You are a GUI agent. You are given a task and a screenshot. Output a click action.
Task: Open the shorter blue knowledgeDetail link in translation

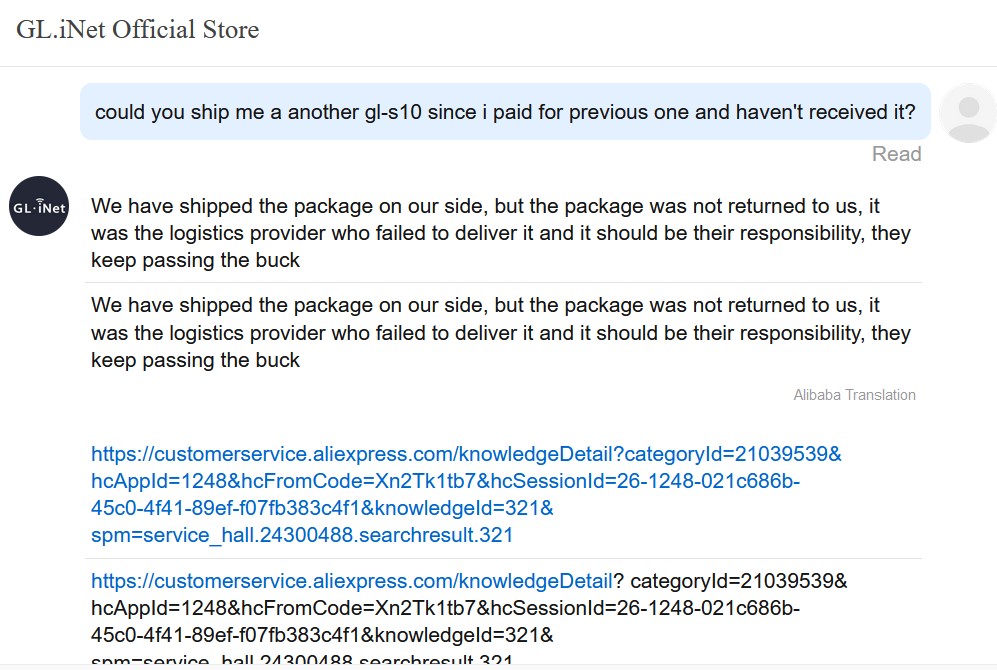tap(352, 581)
